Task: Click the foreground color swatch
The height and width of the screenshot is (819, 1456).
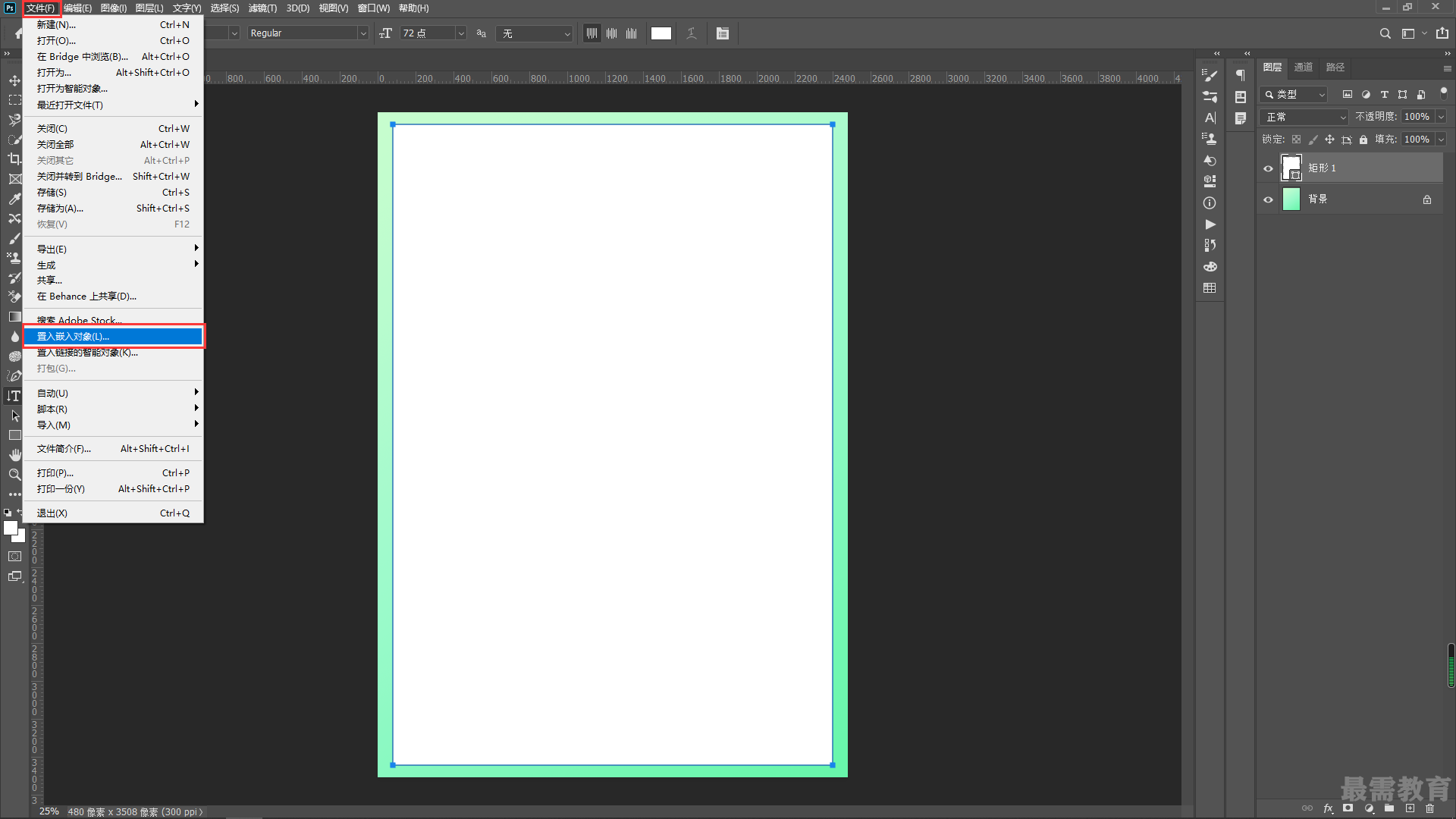Action: click(11, 528)
